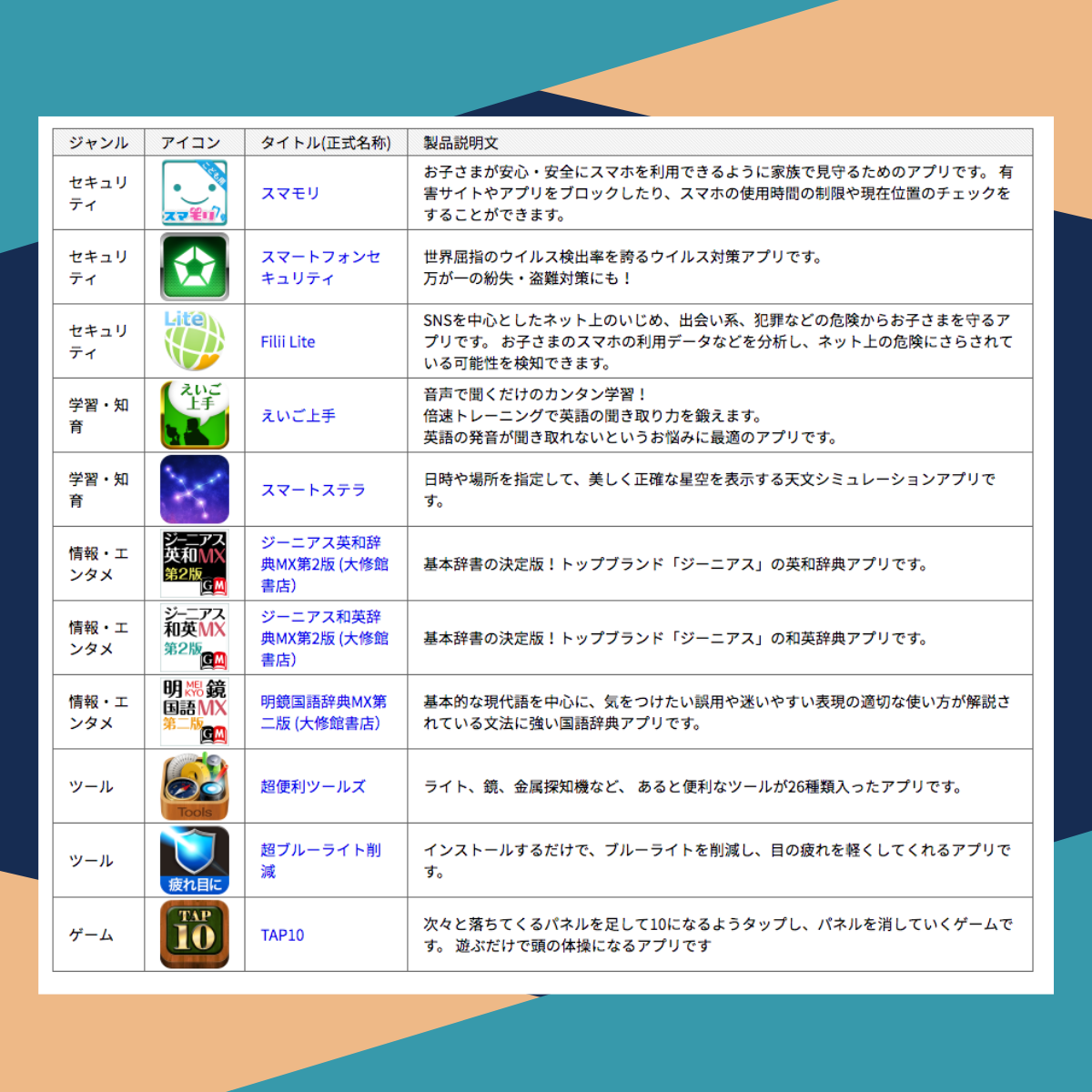Viewport: 1092px width, 1092px height.
Task: Click the スマモリ description text
Action: [718, 193]
